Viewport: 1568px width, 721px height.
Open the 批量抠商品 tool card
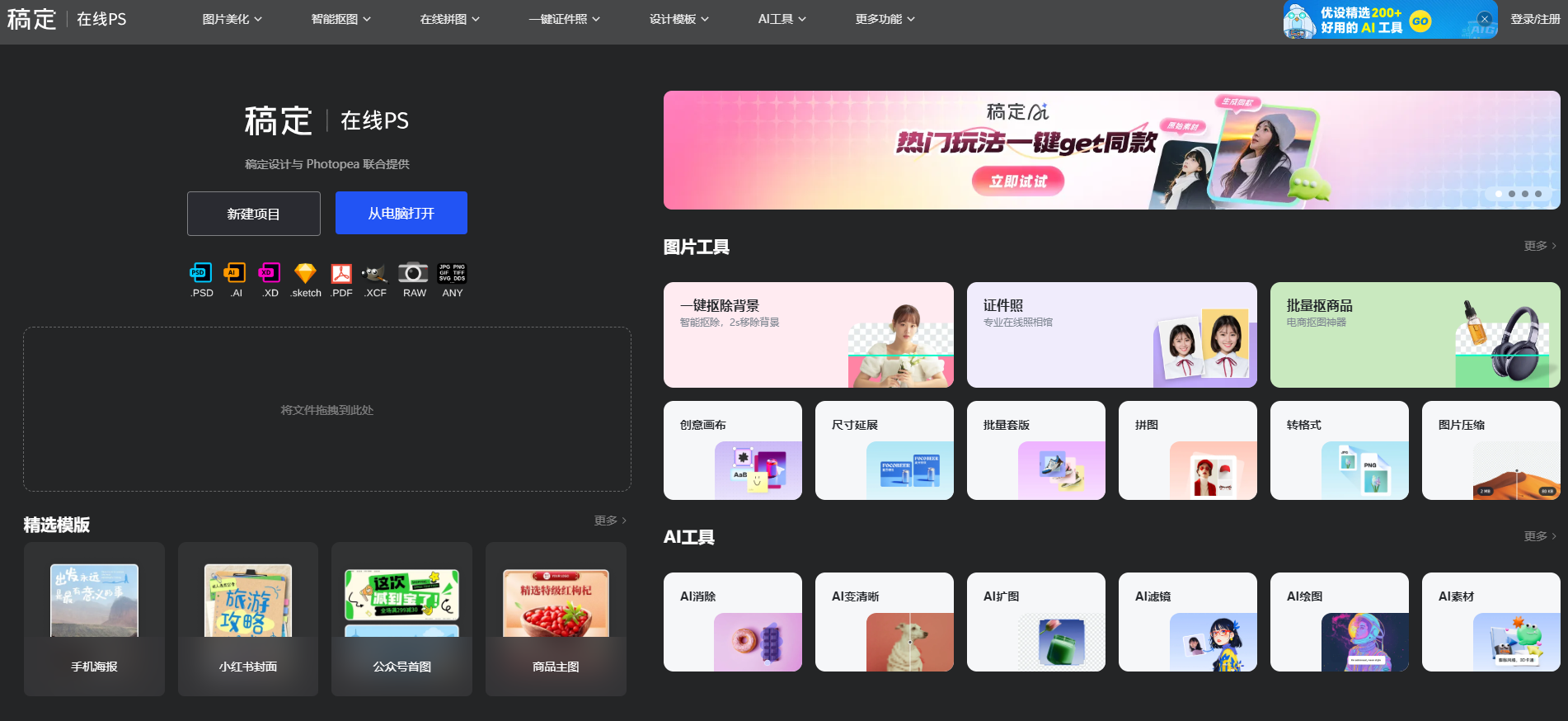(1415, 335)
